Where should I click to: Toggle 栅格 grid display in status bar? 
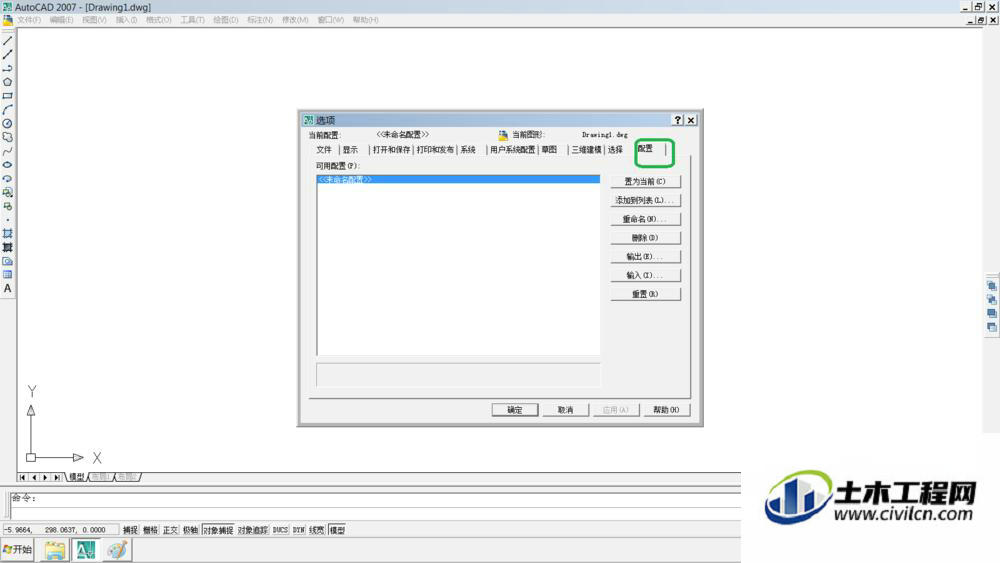(151, 530)
